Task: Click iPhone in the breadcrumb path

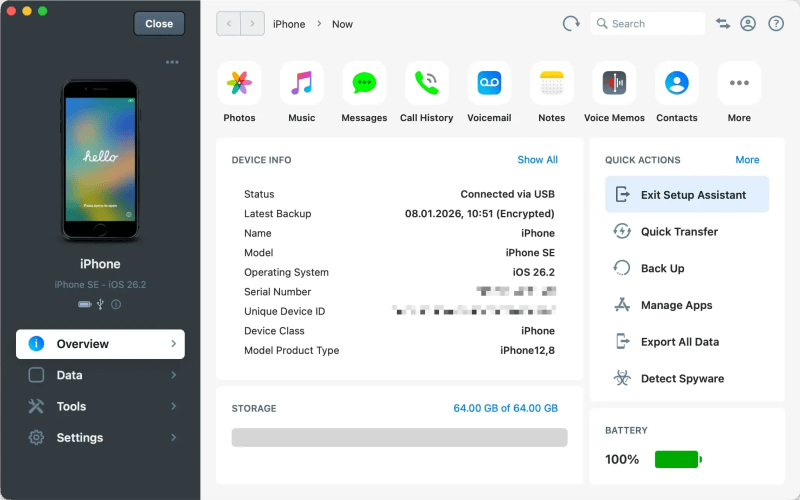Action: pos(289,24)
